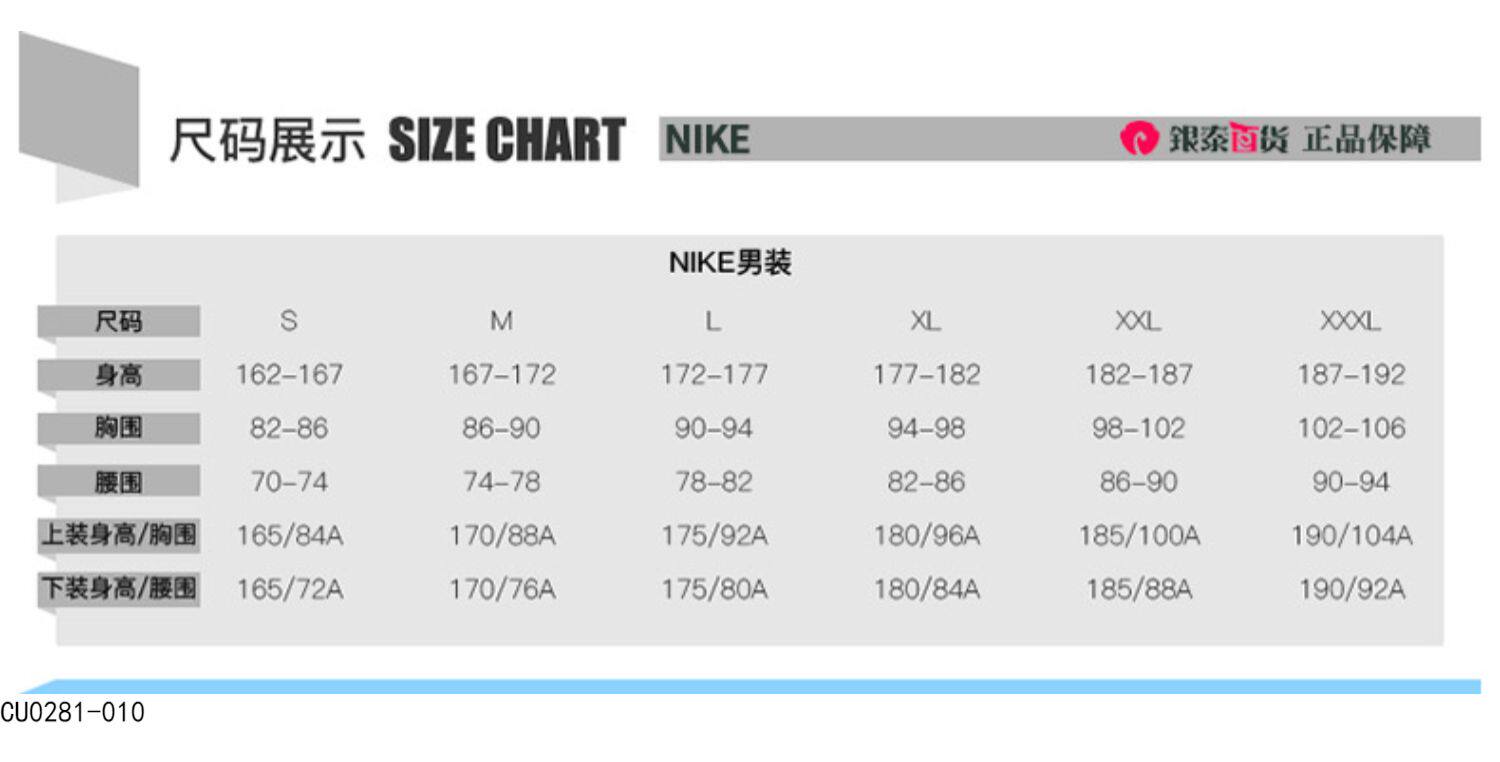Choose the S size column header
This screenshot has width=1500, height=762.
289,322
